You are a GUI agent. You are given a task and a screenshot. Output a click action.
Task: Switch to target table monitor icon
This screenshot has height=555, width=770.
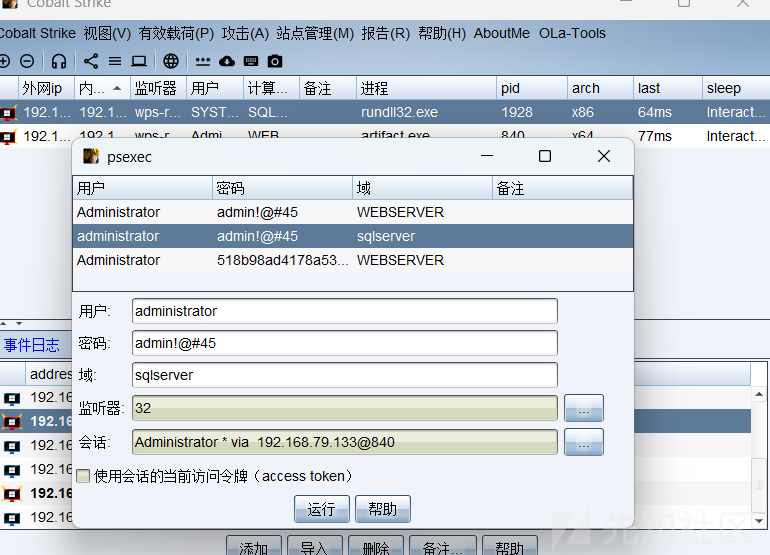[139, 61]
